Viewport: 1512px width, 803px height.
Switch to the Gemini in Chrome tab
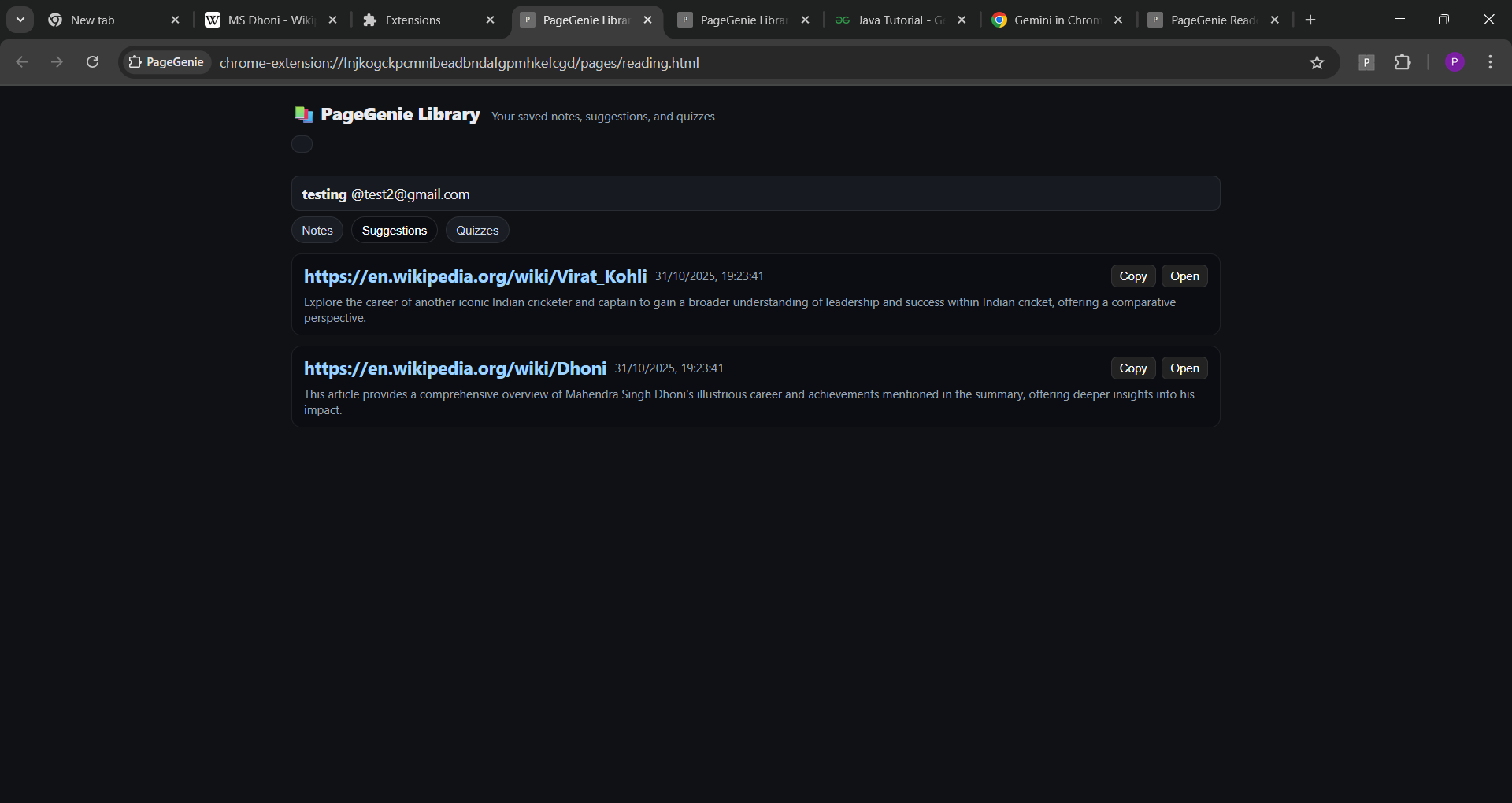(x=1058, y=20)
